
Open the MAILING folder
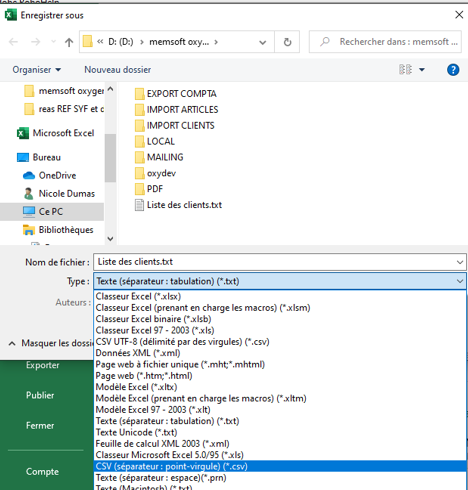[159, 157]
